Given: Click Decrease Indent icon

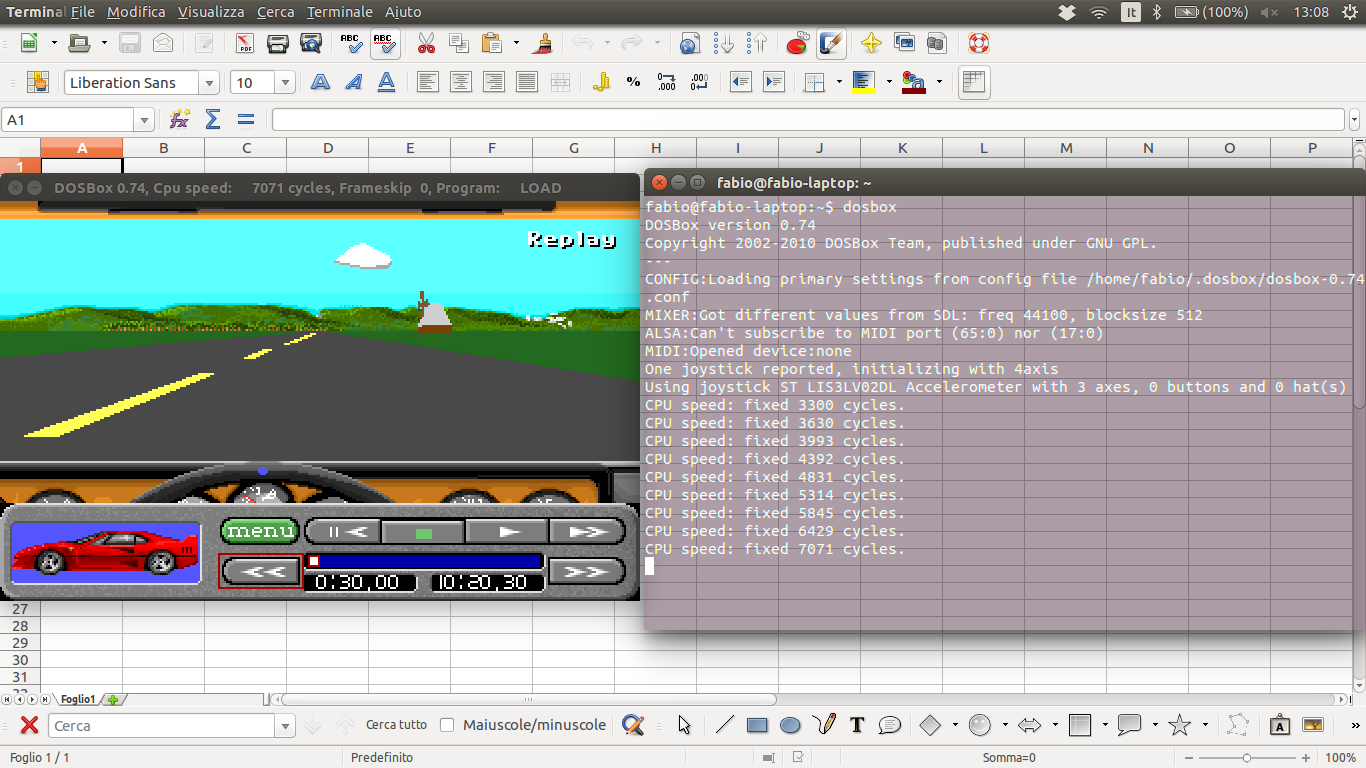Looking at the screenshot, I should 740,82.
